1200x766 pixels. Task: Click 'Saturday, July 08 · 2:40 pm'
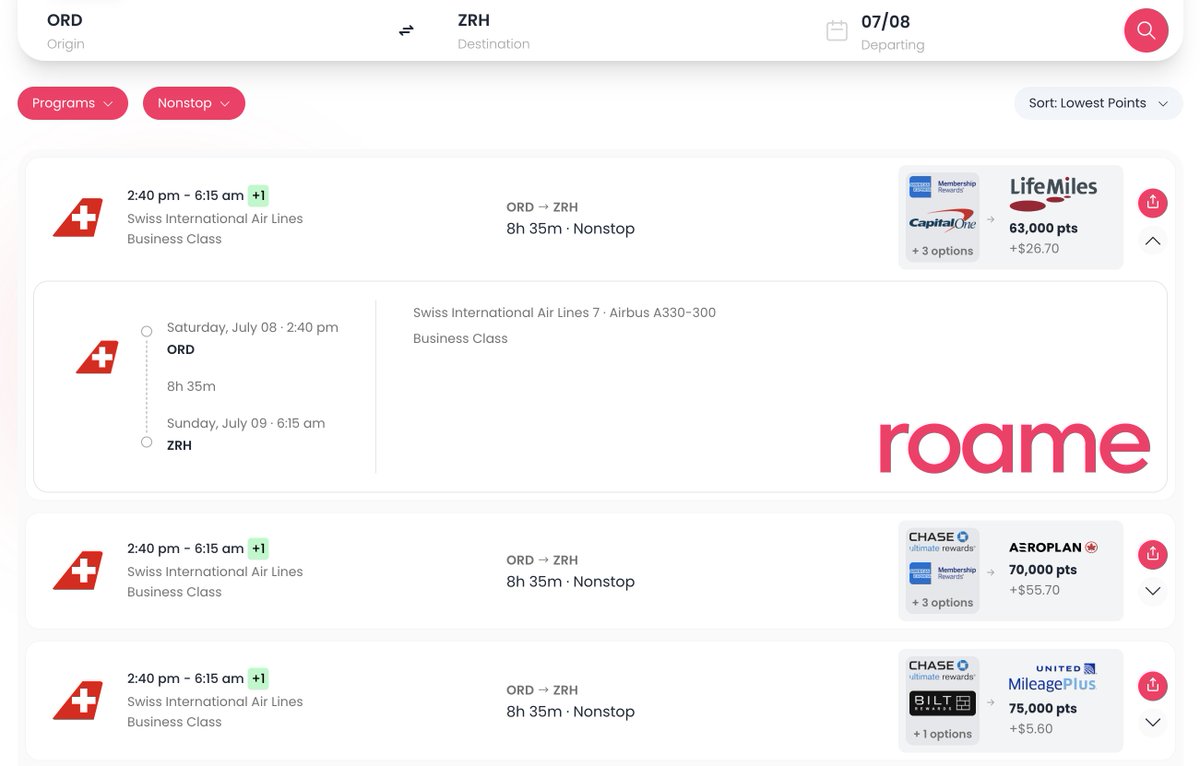pos(252,327)
